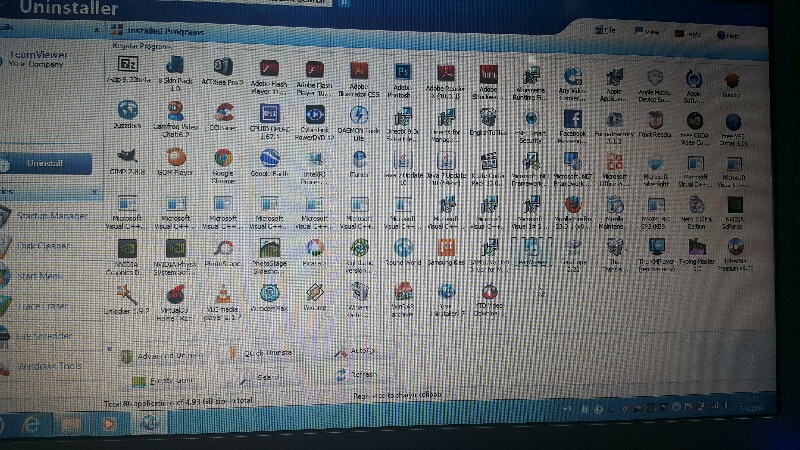Click the Search option
Viewport: 800px width, 450px height.
click(x=262, y=379)
